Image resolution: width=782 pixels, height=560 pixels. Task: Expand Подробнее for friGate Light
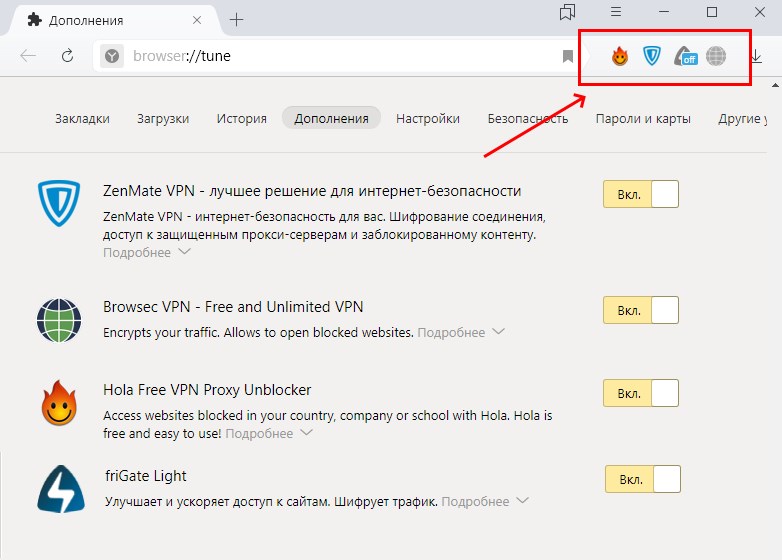click(x=485, y=501)
